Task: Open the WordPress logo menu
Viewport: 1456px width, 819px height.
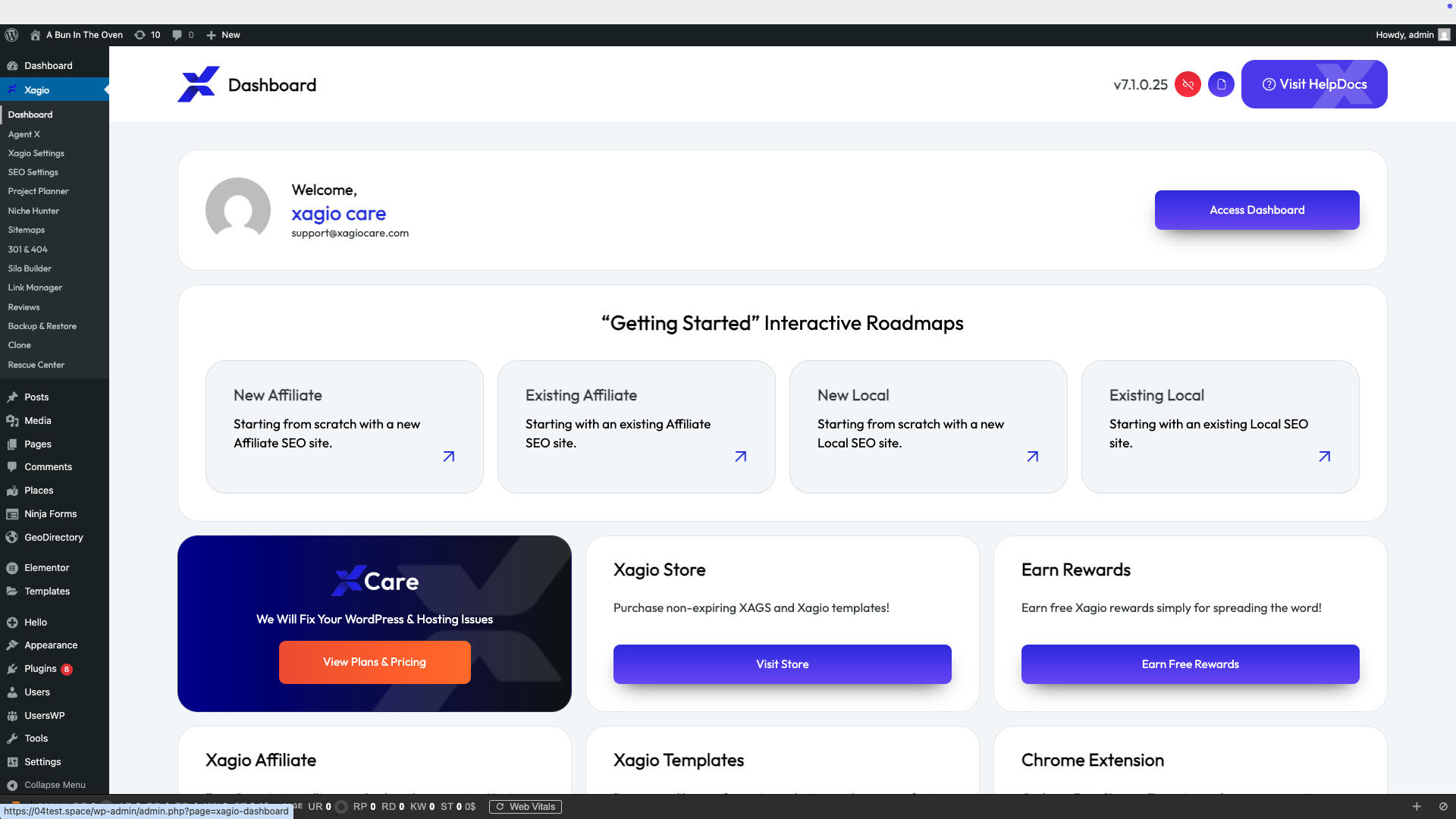Action: pos(11,35)
